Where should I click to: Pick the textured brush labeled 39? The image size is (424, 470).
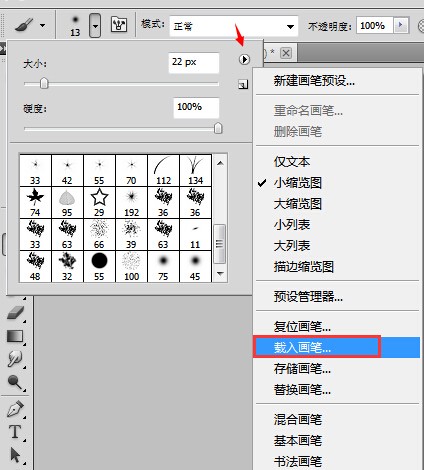131,234
